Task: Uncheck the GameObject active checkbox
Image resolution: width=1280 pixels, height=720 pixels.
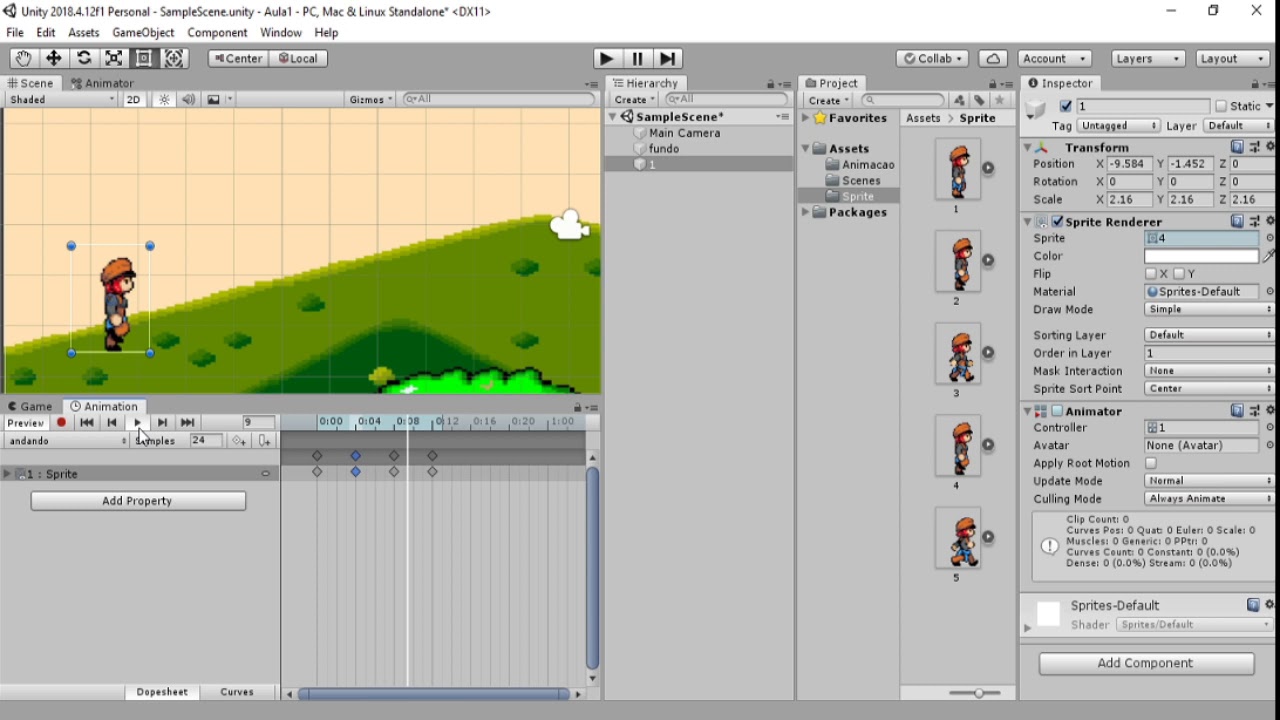Action: click(1066, 106)
